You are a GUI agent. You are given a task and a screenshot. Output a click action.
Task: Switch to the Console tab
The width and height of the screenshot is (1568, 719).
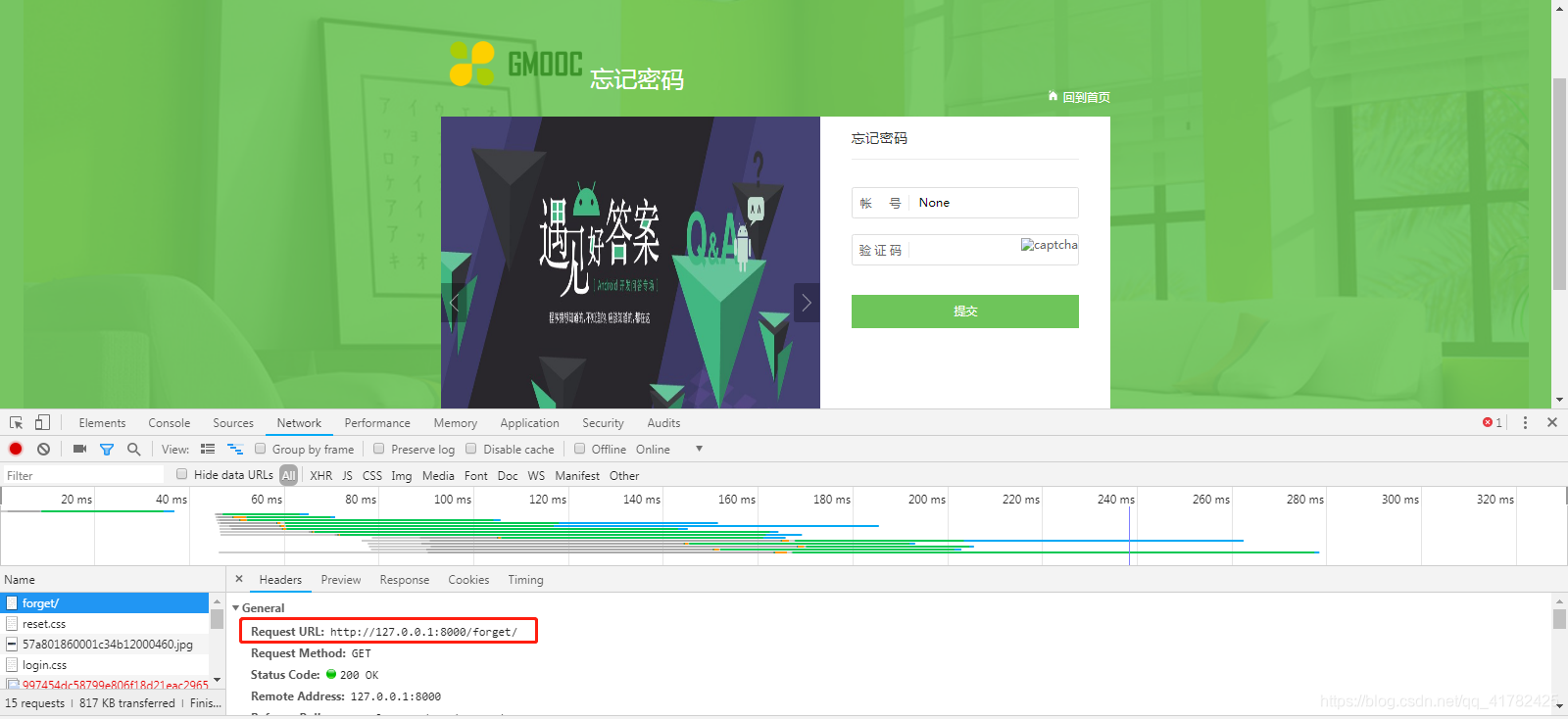tap(170, 423)
